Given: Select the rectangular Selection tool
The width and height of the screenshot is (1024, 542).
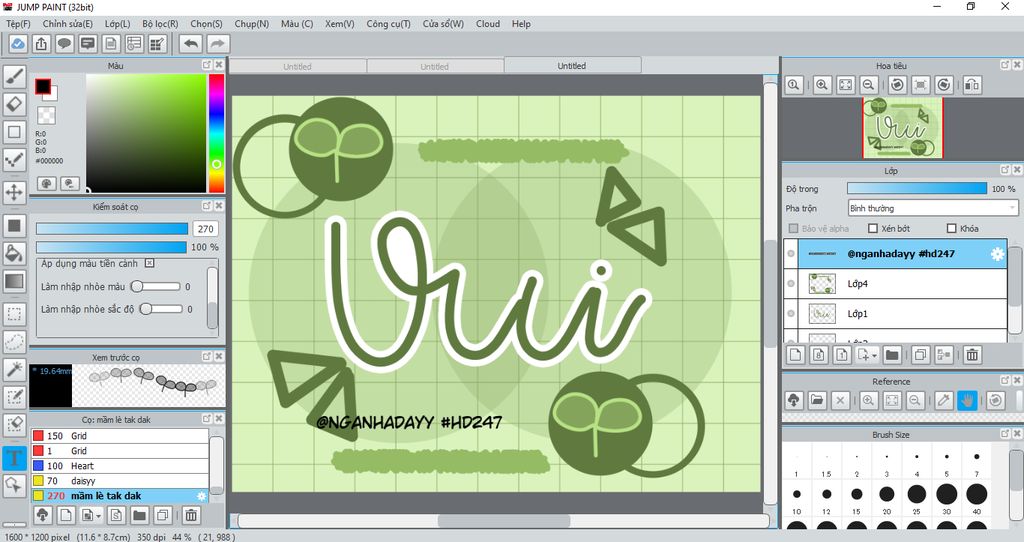Looking at the screenshot, I should 14,313.
